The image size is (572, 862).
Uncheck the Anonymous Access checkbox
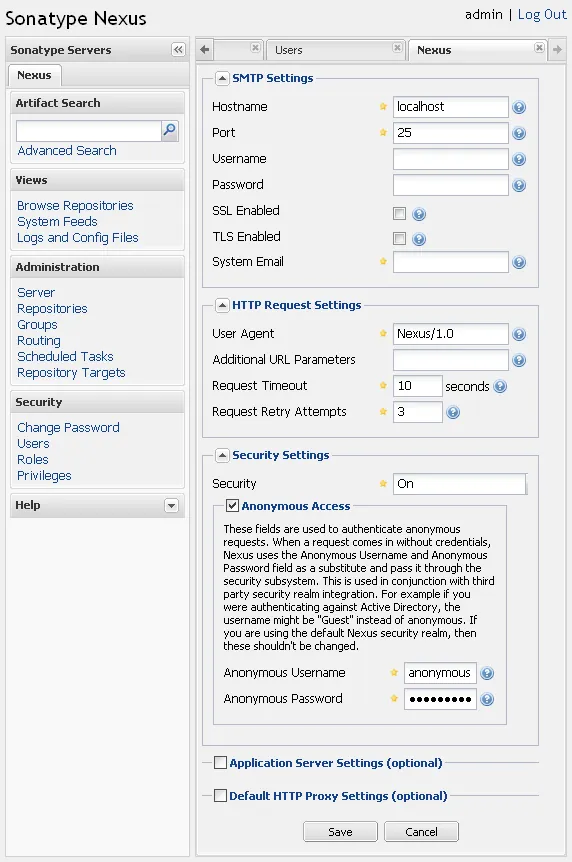(232, 505)
